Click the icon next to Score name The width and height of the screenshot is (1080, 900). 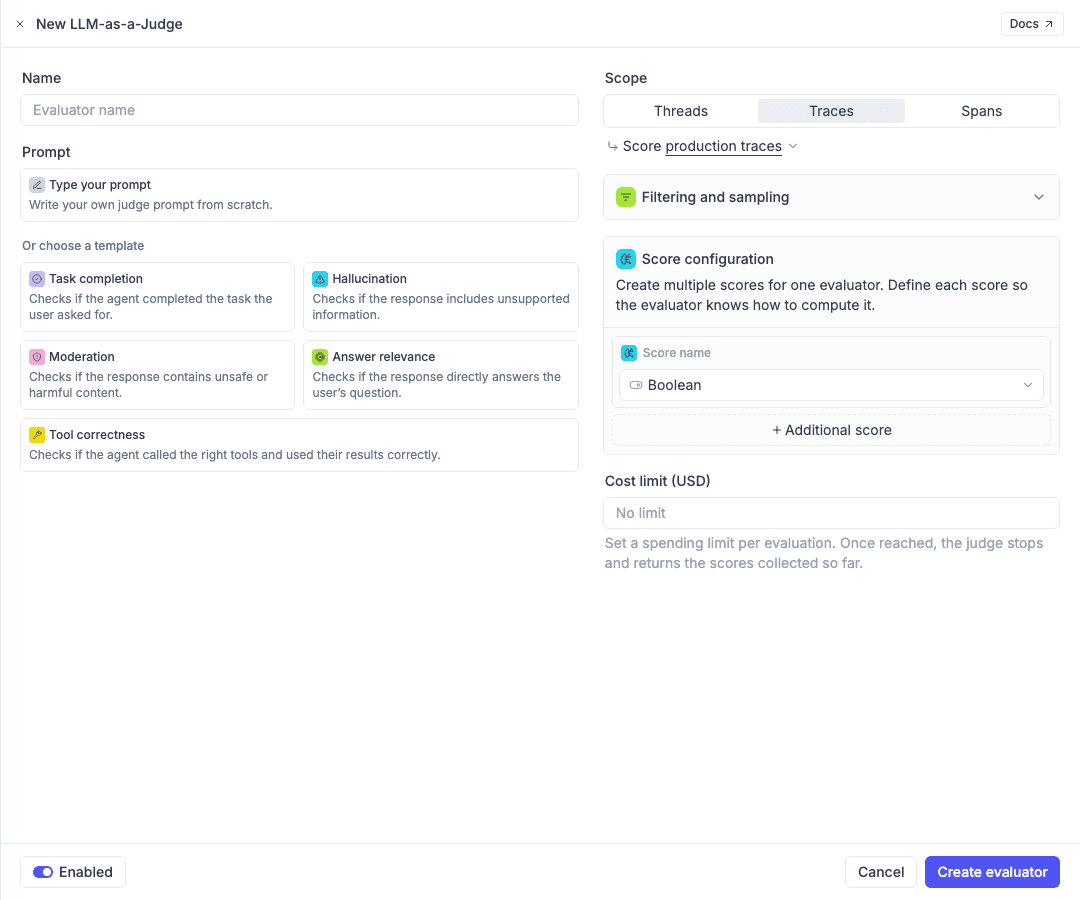click(x=629, y=353)
